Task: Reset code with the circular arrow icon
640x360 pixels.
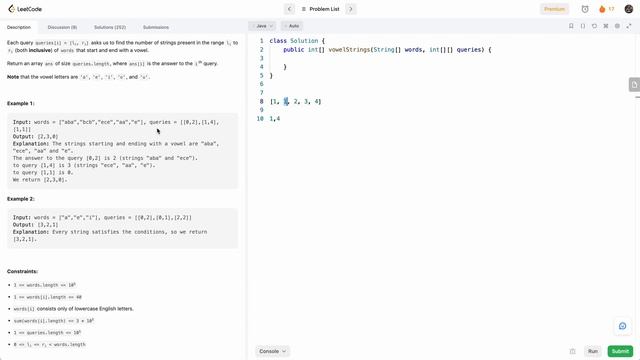Action: pos(594,26)
